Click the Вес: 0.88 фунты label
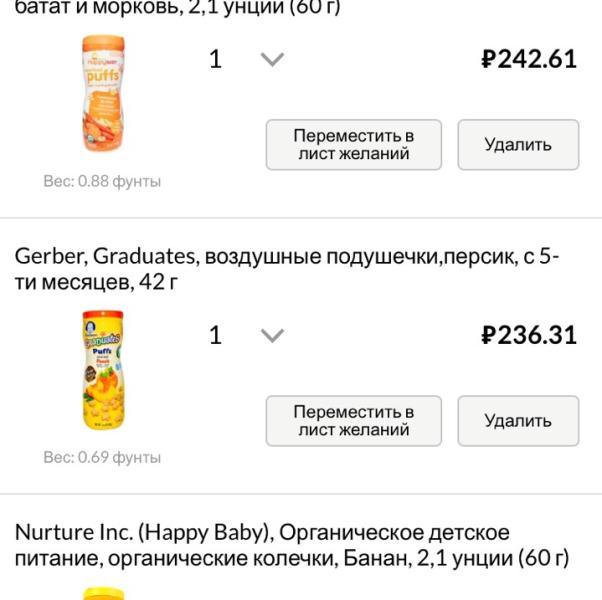602x600 pixels. pos(102,182)
